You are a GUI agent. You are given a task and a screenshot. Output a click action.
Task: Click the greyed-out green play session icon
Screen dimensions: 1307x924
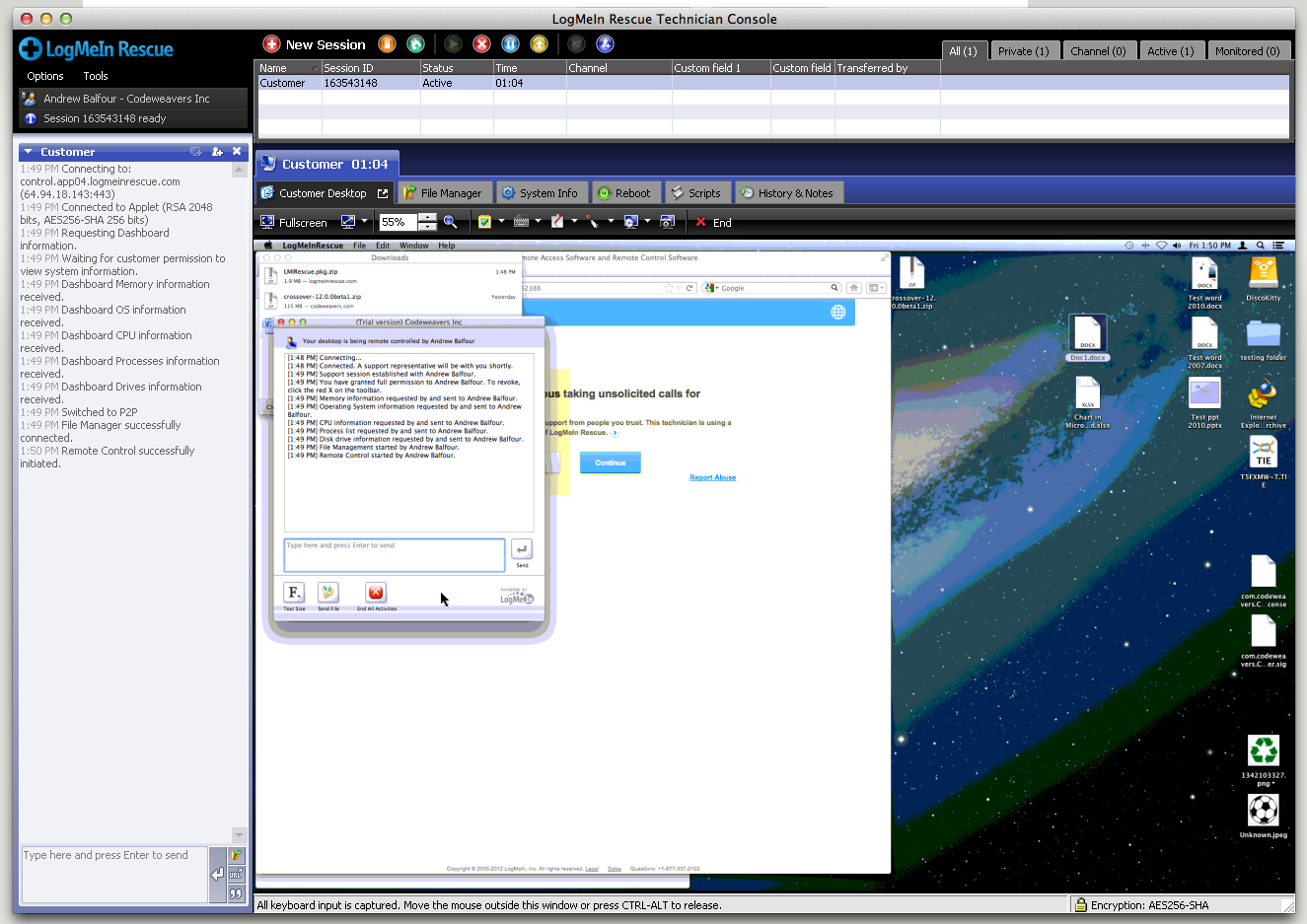pyautogui.click(x=453, y=44)
